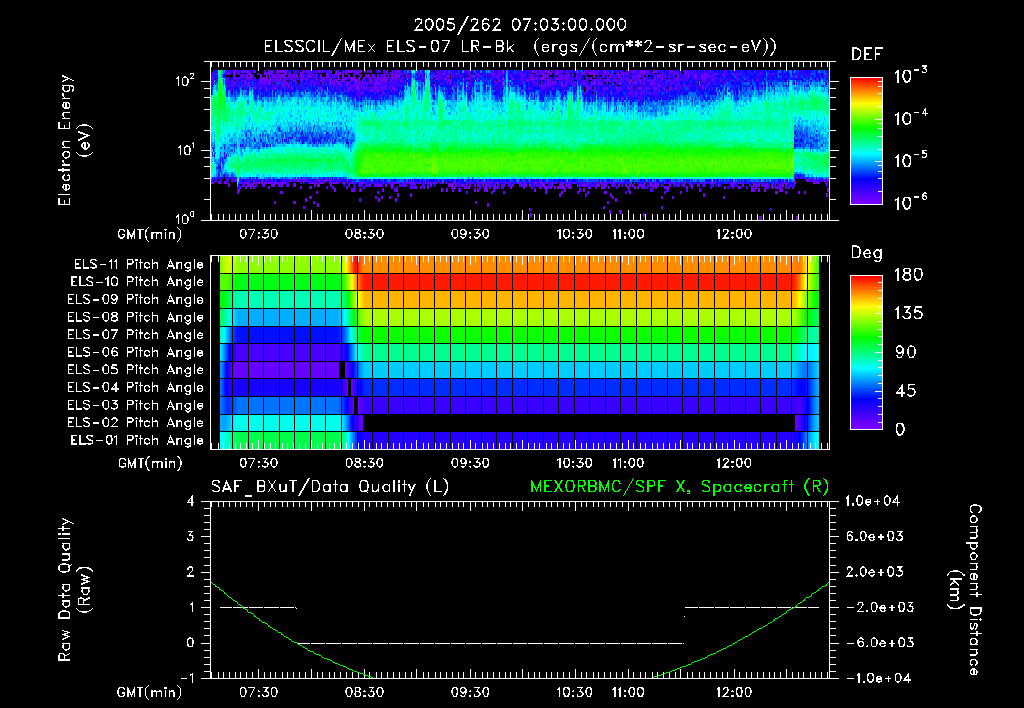
Task: Click the 10^0 electron energy tick label
Action: (x=185, y=218)
